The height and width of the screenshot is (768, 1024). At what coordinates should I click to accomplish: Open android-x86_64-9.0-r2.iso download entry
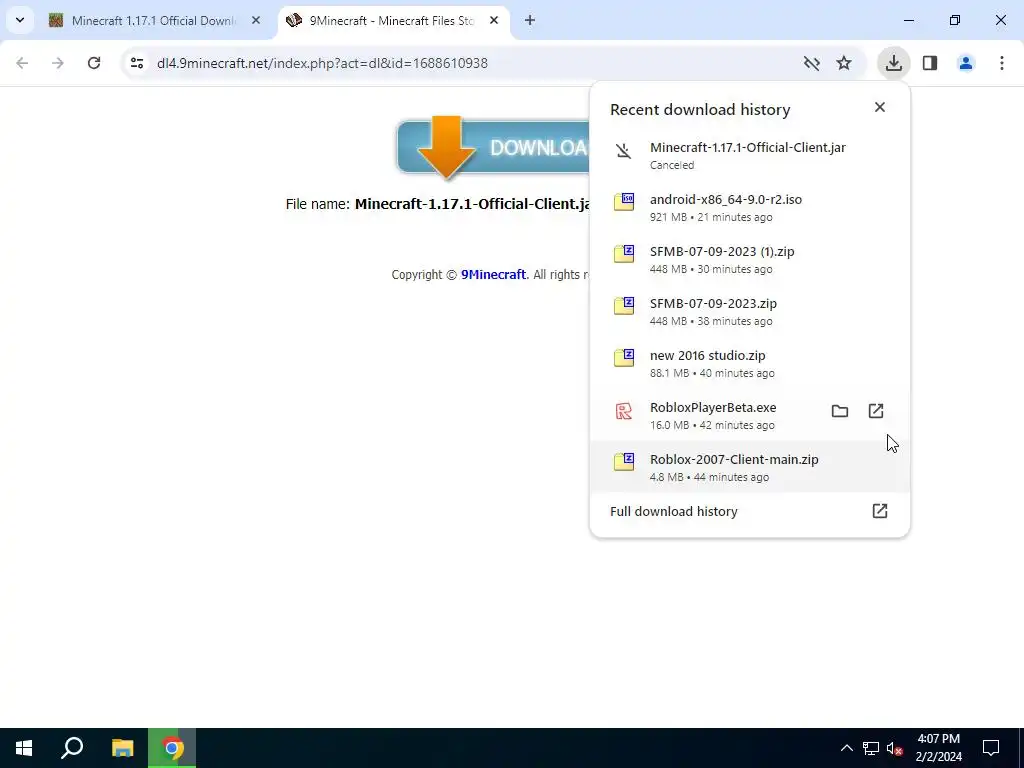[749, 207]
